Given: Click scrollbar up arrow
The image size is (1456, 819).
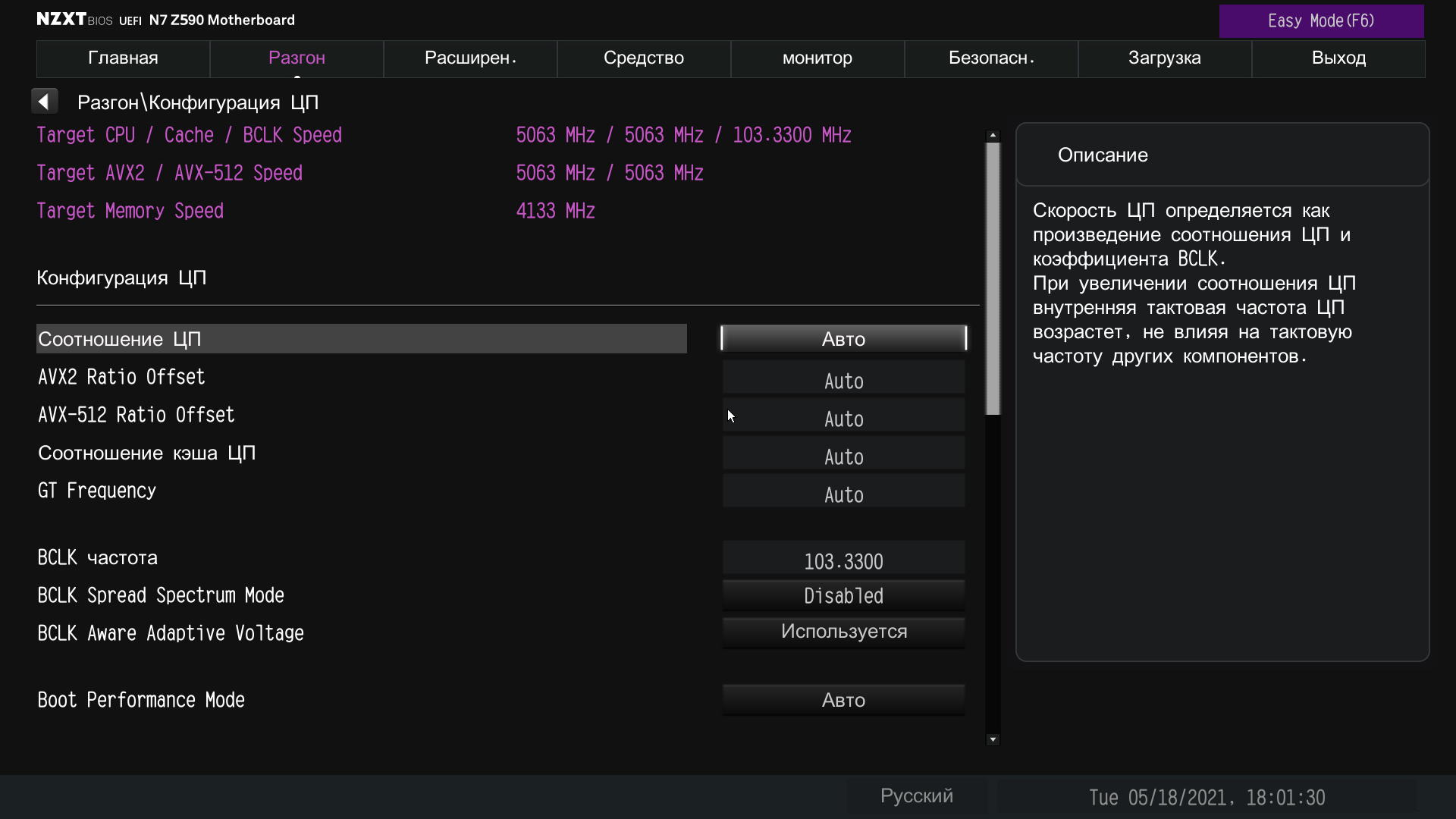Looking at the screenshot, I should click(x=993, y=135).
